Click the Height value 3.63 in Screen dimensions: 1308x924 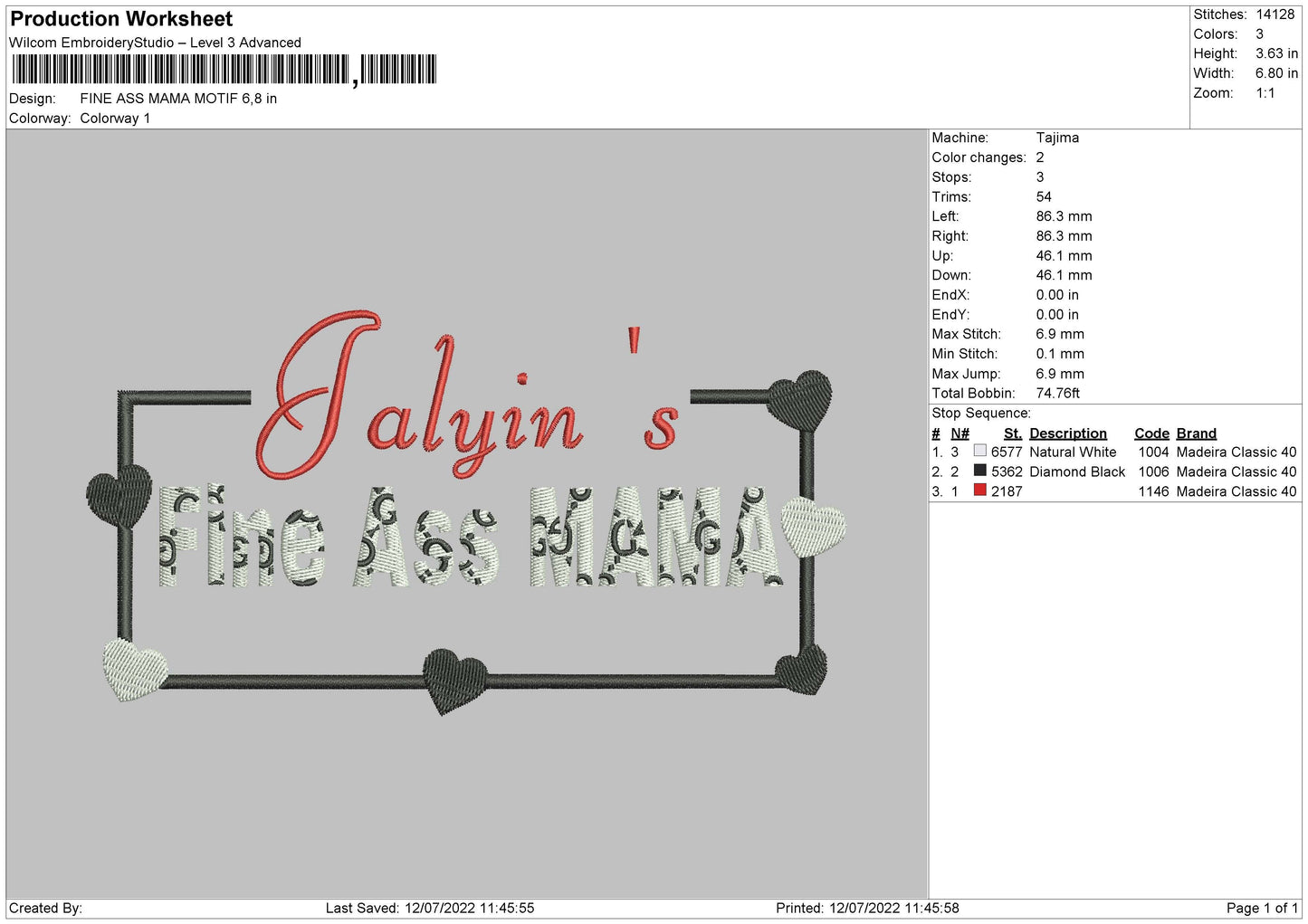[1276, 53]
